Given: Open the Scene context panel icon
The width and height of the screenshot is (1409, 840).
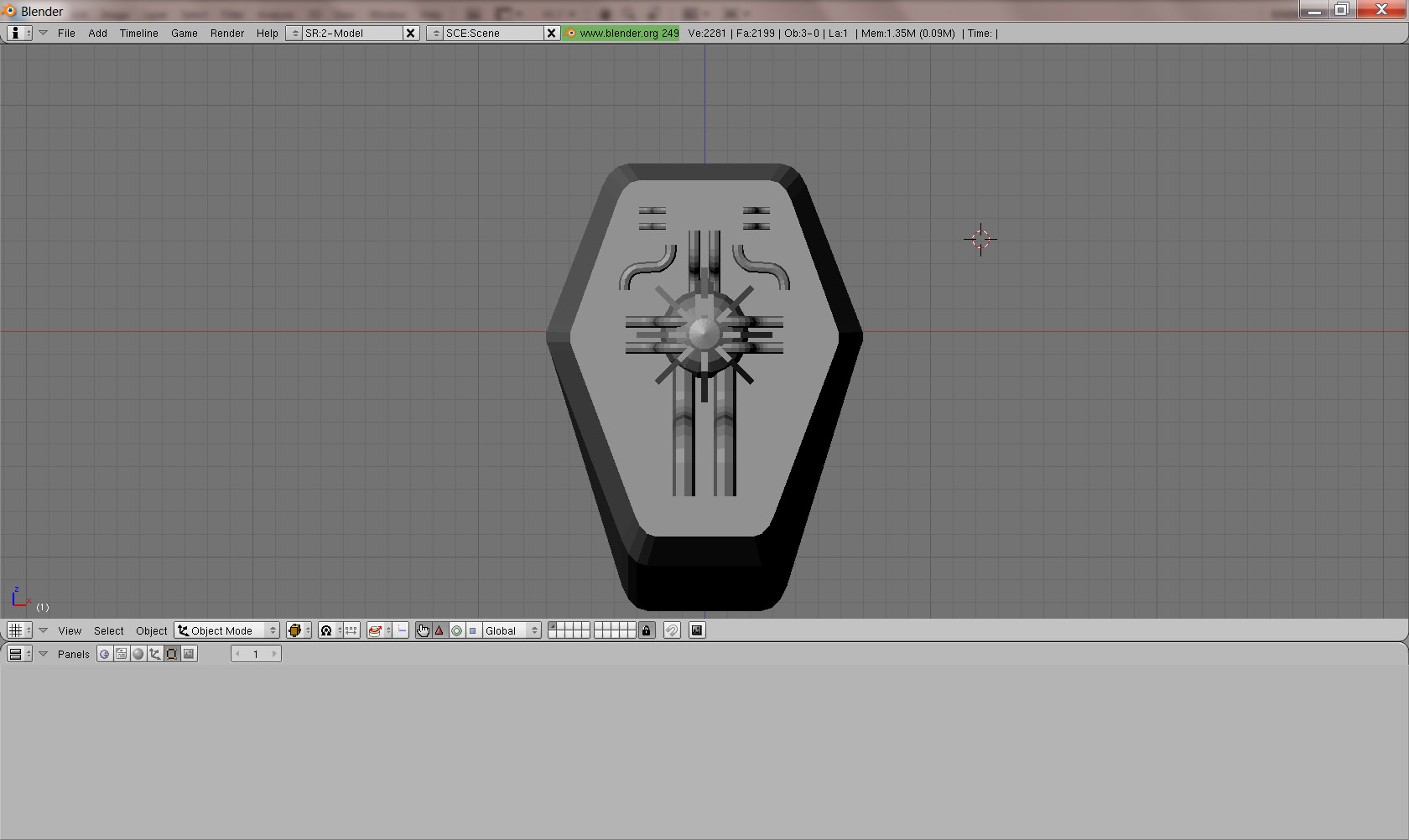Looking at the screenshot, I should tap(190, 654).
